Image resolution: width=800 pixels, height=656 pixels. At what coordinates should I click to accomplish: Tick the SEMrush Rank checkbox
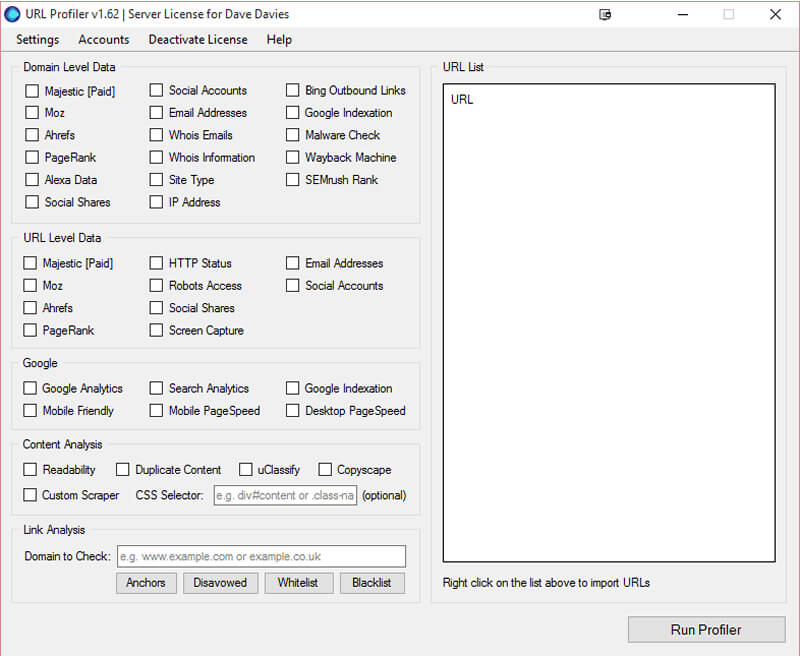[x=292, y=180]
